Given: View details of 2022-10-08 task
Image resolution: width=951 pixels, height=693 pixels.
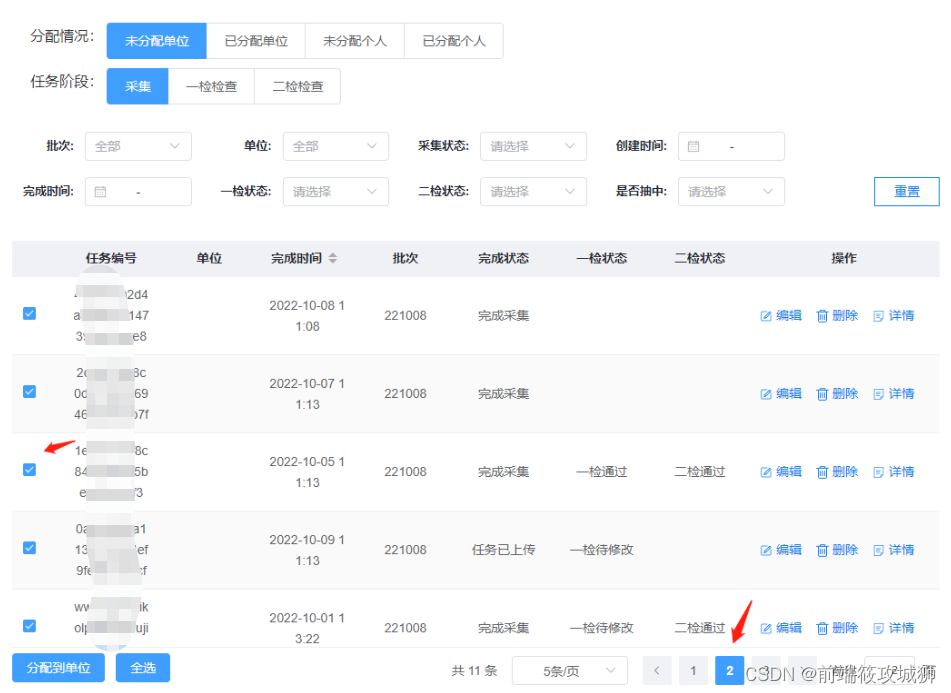Looking at the screenshot, I should point(893,316).
